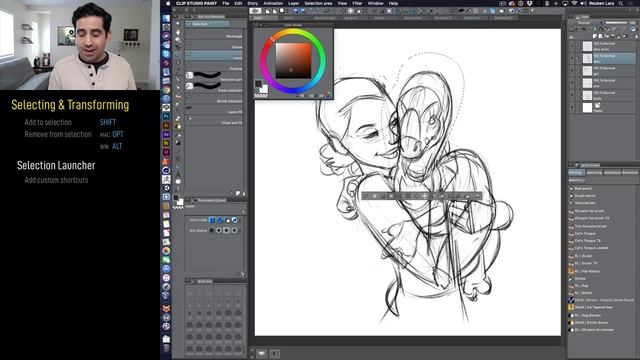Toggle visibility of the body layer
Viewport: 640px width, 360px height.
(x=571, y=95)
